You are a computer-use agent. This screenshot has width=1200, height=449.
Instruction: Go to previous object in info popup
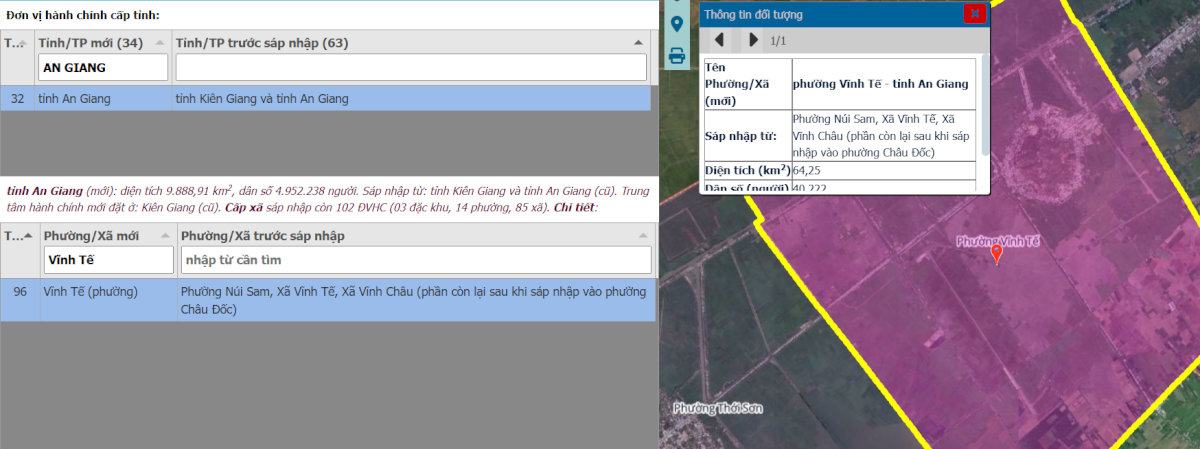pyautogui.click(x=719, y=41)
